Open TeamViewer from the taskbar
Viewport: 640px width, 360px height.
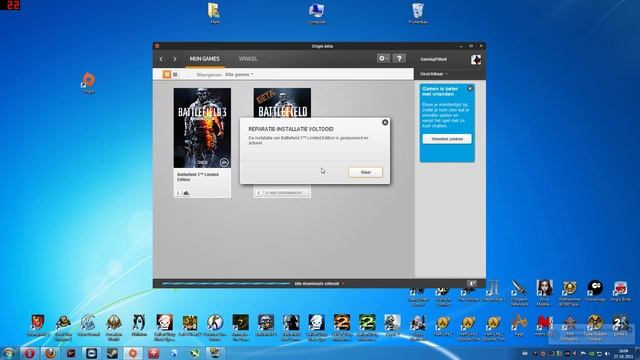coord(91,353)
